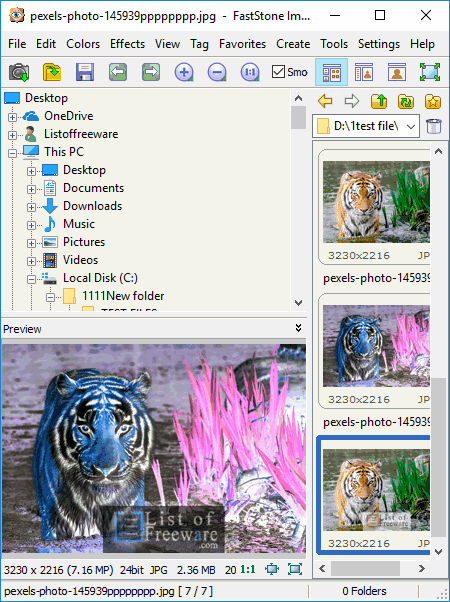Collapse the Local Disk (C:) tree node
Viewport: 450px width, 602px height.
pyautogui.click(x=31, y=280)
